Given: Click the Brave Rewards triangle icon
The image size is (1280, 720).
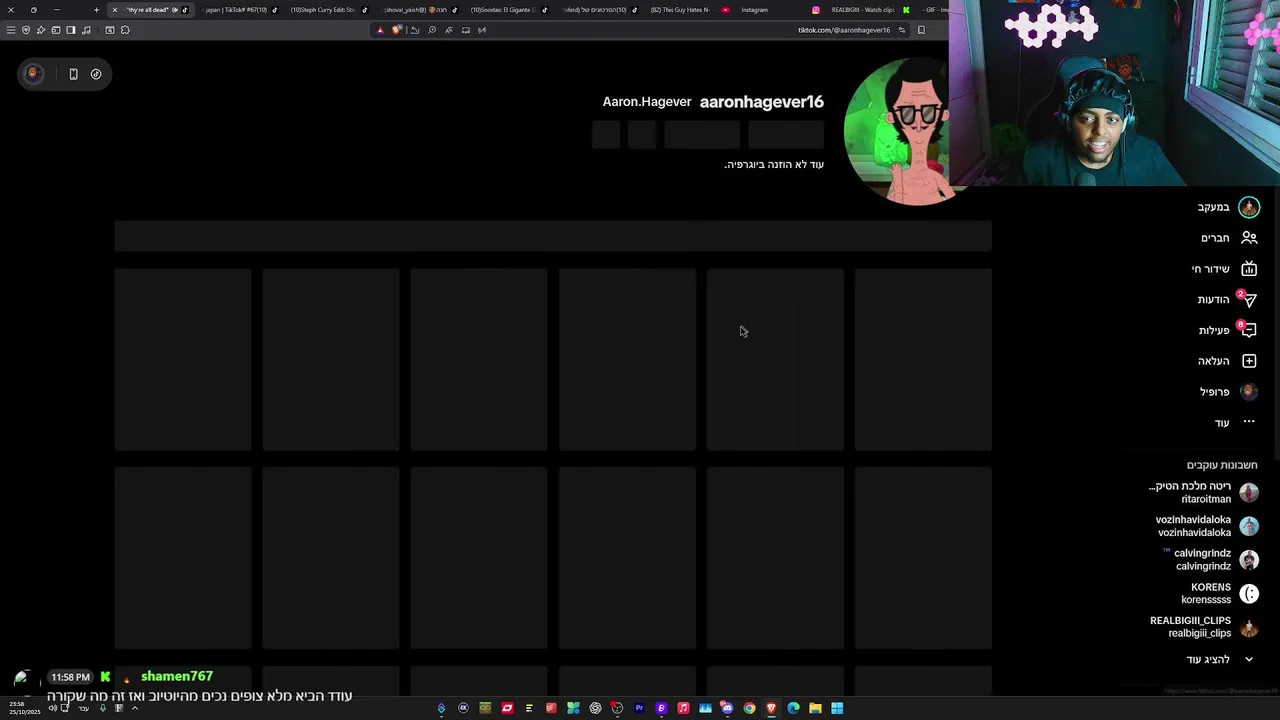Looking at the screenshot, I should (x=380, y=30).
